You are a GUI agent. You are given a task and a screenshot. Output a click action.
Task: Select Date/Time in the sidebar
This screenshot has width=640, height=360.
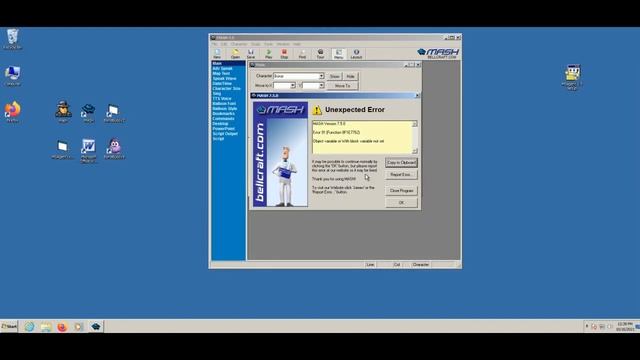[x=228, y=84]
